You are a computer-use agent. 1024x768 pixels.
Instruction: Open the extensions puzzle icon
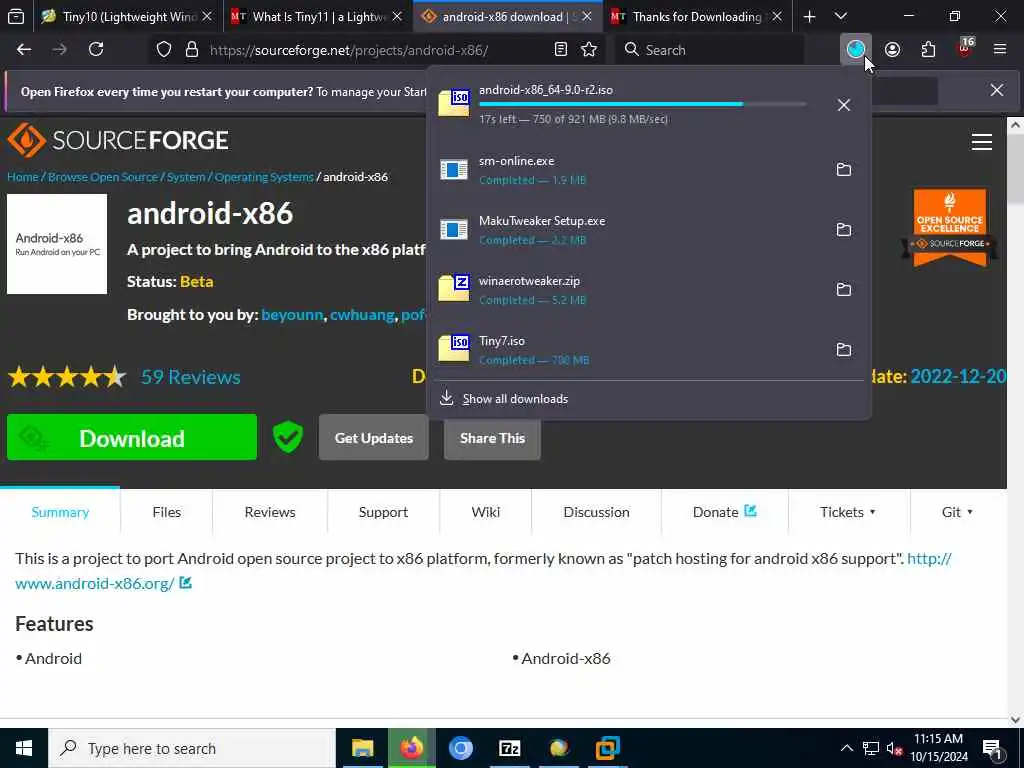[x=928, y=50]
